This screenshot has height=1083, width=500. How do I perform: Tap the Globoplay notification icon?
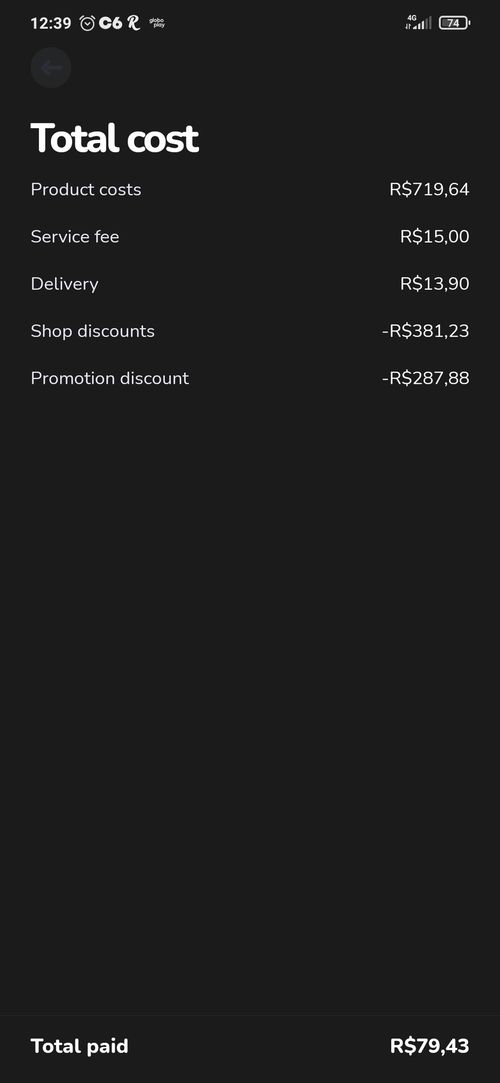[x=157, y=23]
